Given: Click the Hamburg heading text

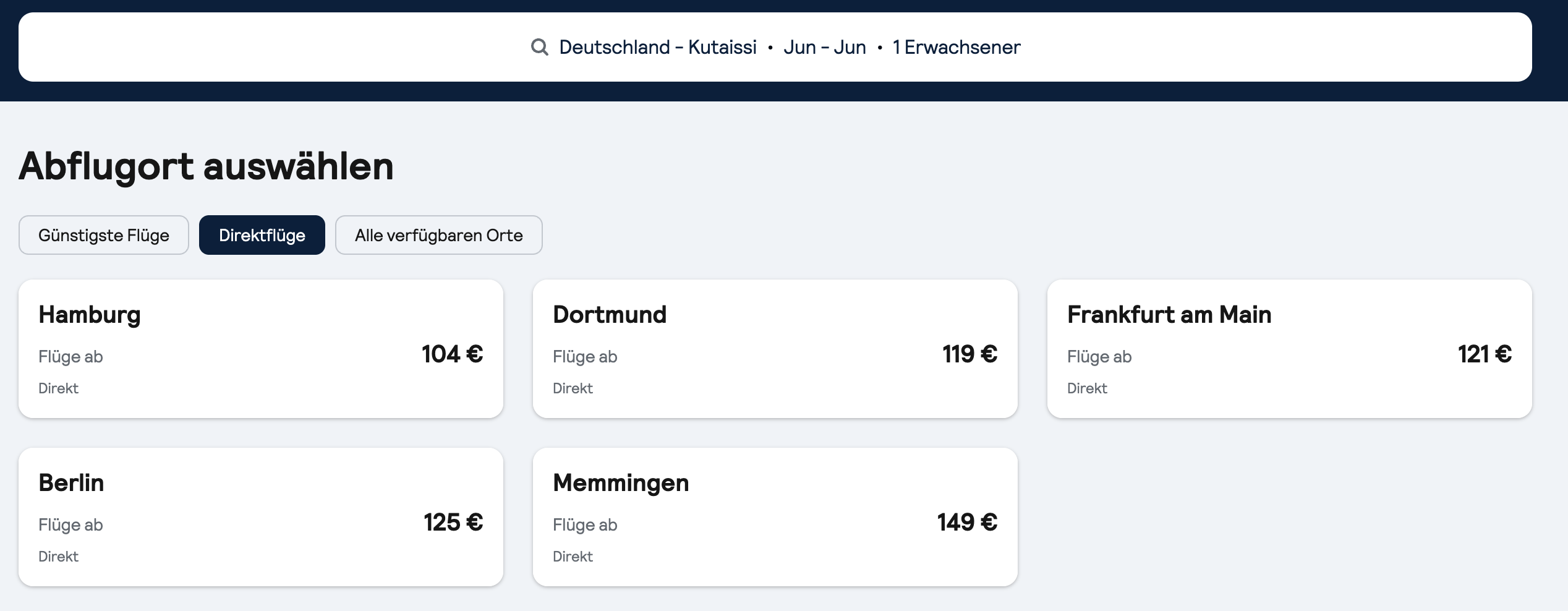Looking at the screenshot, I should click(x=90, y=315).
